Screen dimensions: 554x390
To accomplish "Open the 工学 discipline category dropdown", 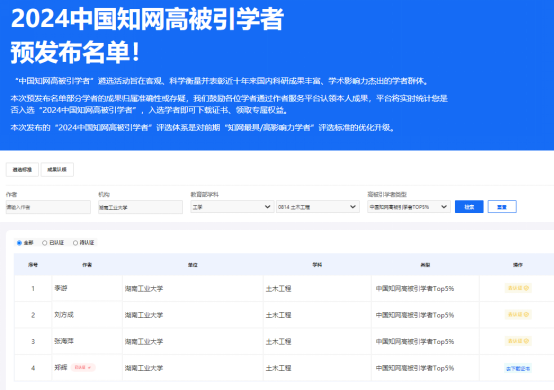I will 232,207.
